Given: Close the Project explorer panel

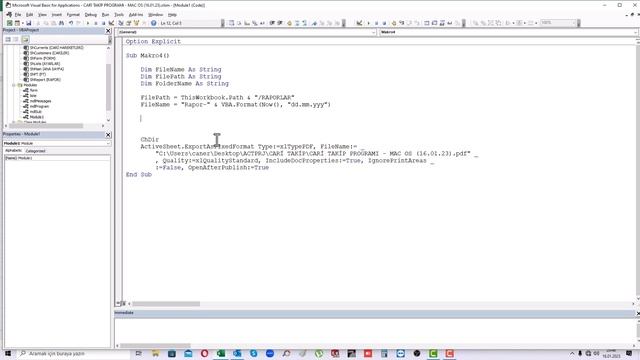Looking at the screenshot, I should 108,31.
